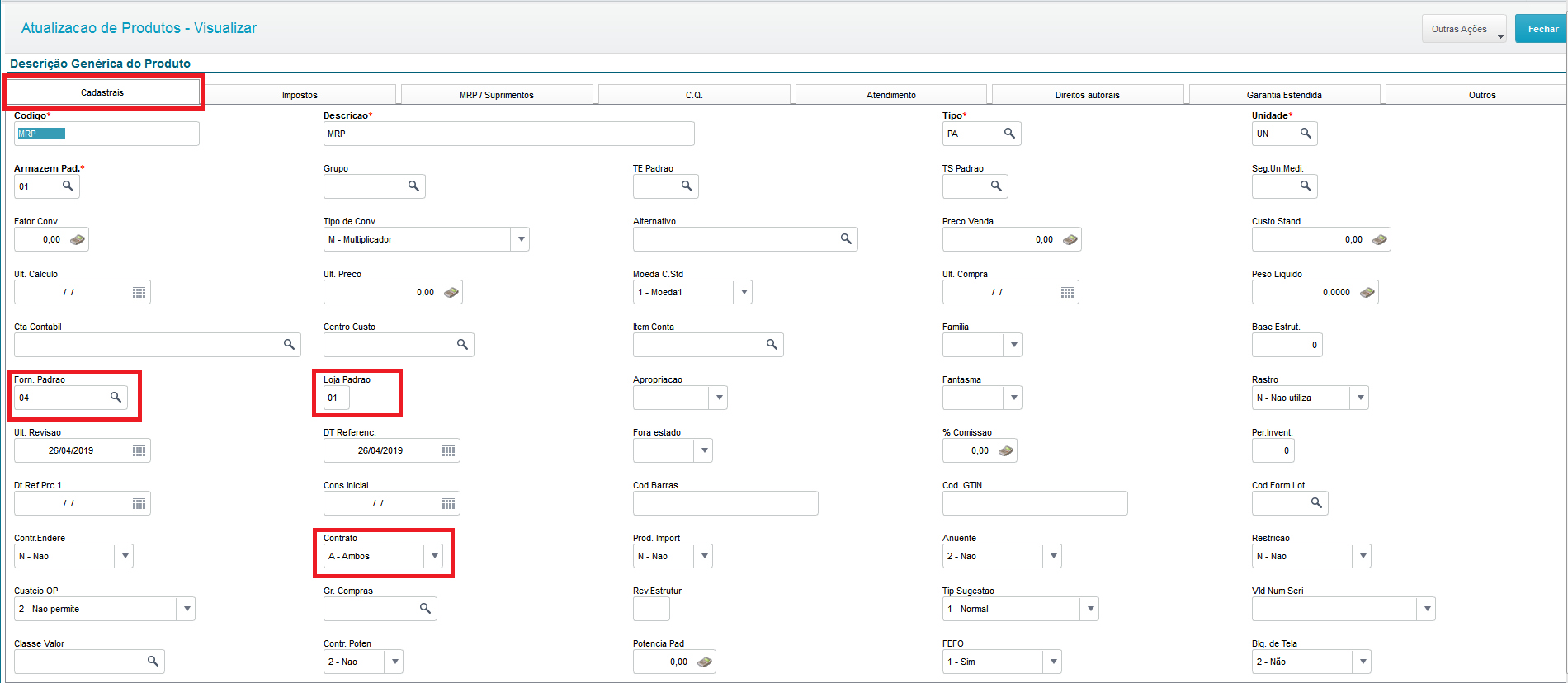Expand Anuente dropdown
This screenshot has width=1568, height=683.
coord(1053,556)
